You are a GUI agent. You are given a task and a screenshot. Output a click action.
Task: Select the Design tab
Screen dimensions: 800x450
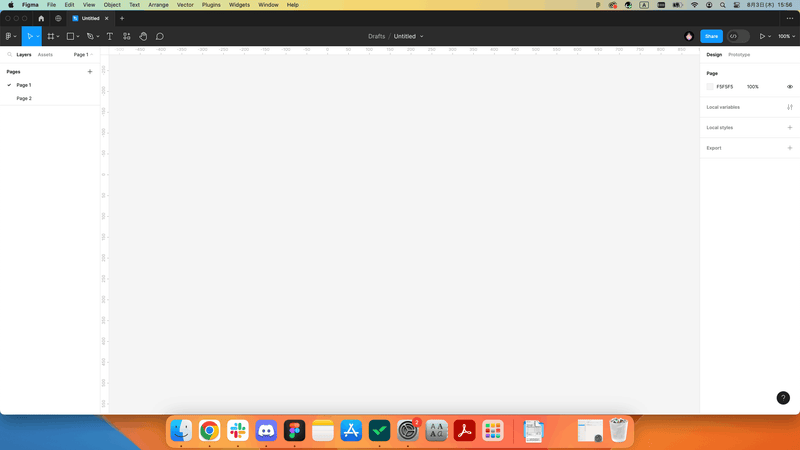[x=714, y=55]
